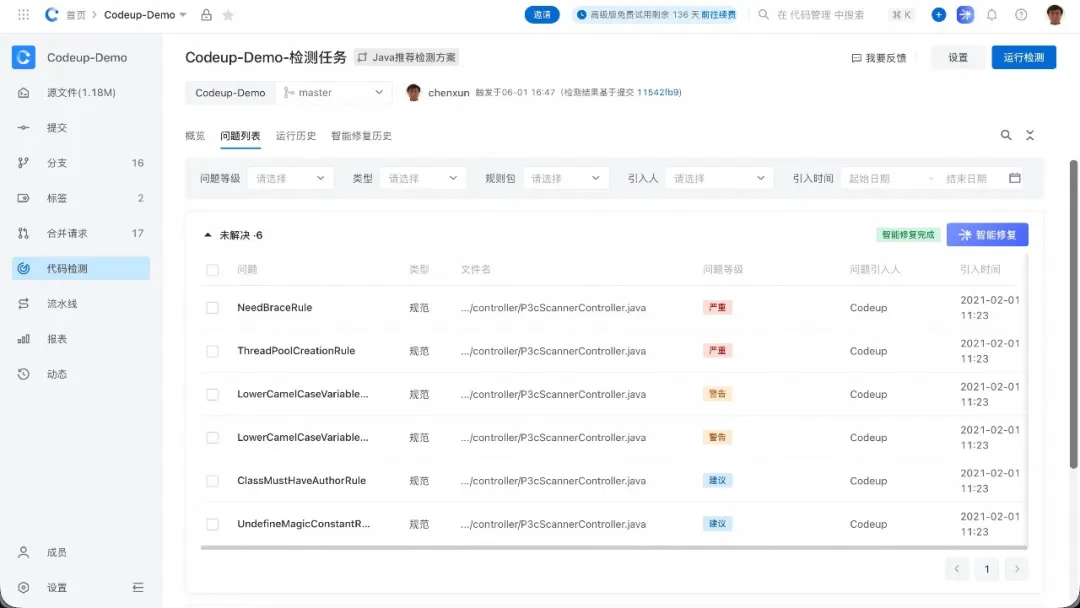Click the Codeup logo in top bar

[x=51, y=14]
